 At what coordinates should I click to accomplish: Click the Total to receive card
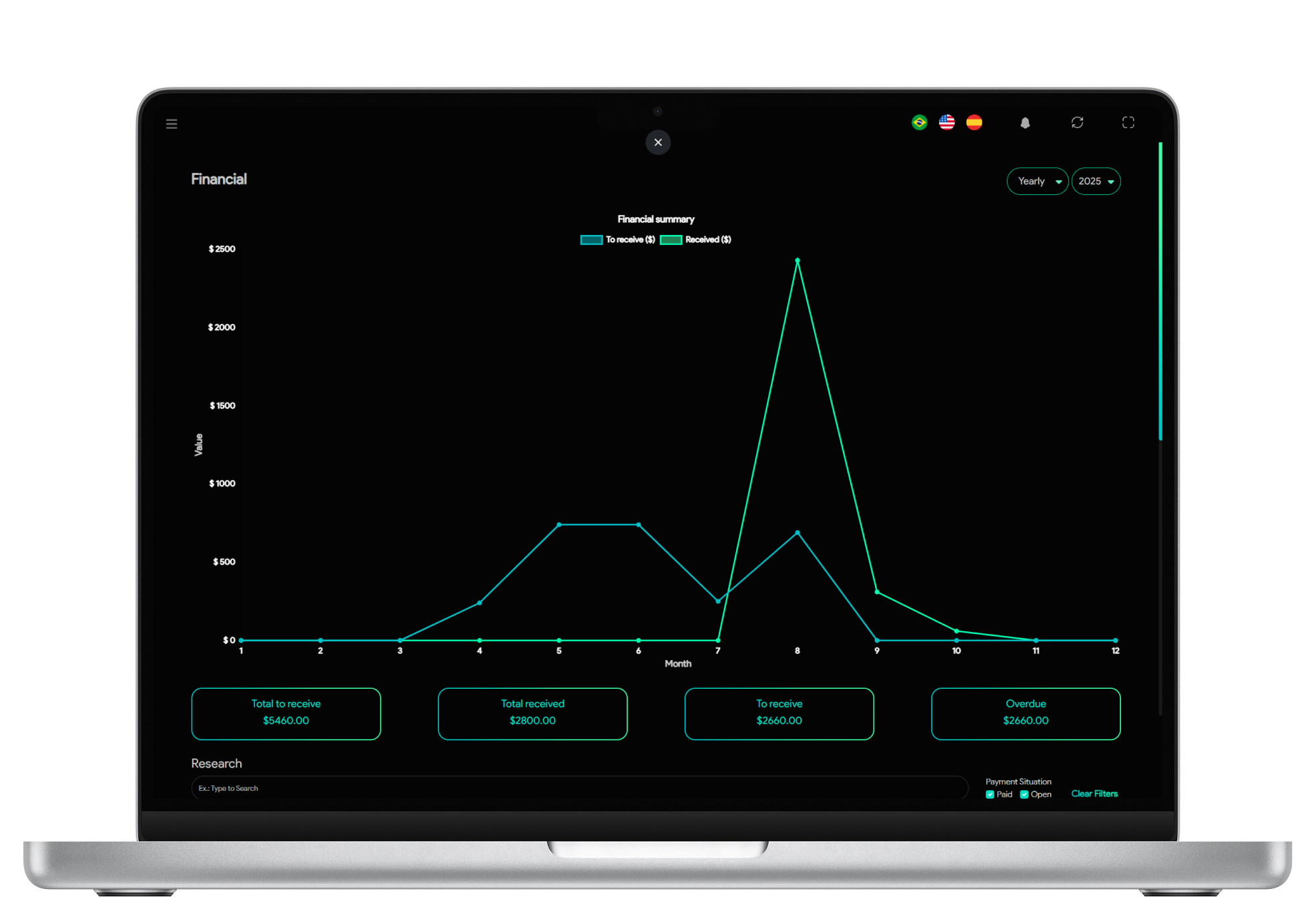pyautogui.click(x=286, y=713)
